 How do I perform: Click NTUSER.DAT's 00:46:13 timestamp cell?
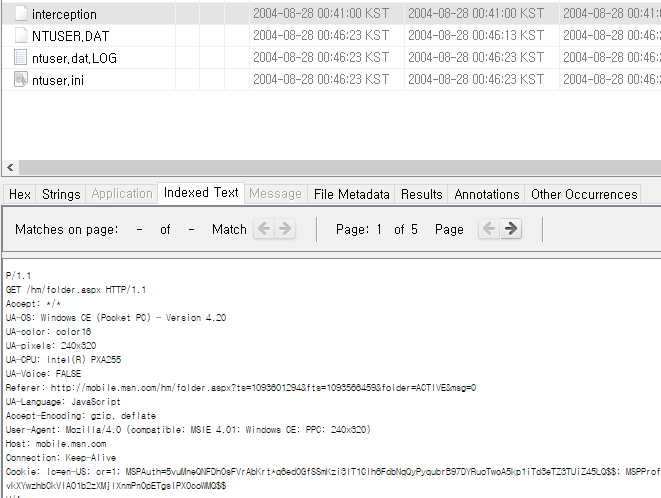[x=476, y=35]
